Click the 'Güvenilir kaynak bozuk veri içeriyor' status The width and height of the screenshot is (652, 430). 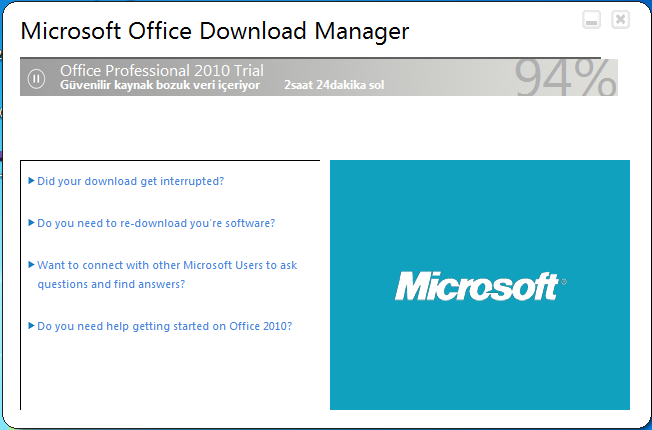point(160,86)
